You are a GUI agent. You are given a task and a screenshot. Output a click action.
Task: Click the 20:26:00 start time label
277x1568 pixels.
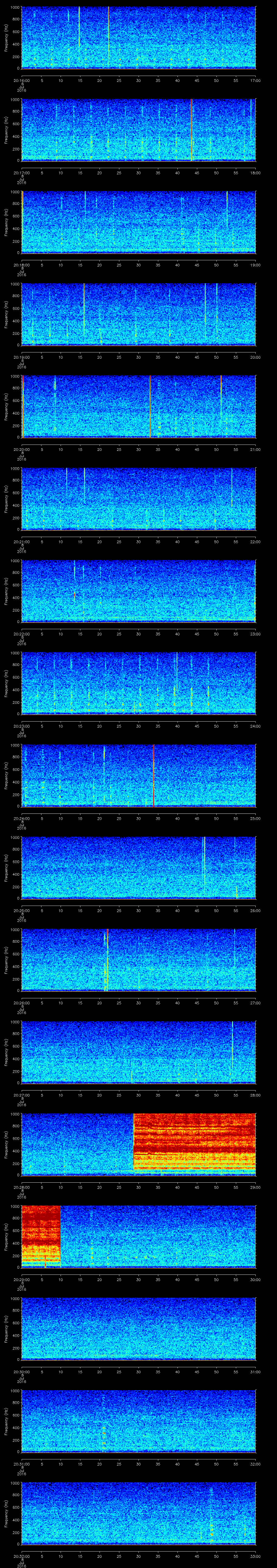tap(21, 1003)
